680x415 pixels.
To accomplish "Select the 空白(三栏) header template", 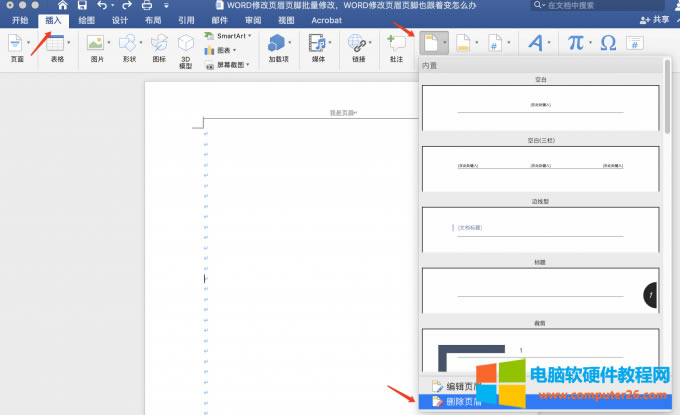I will coord(540,168).
